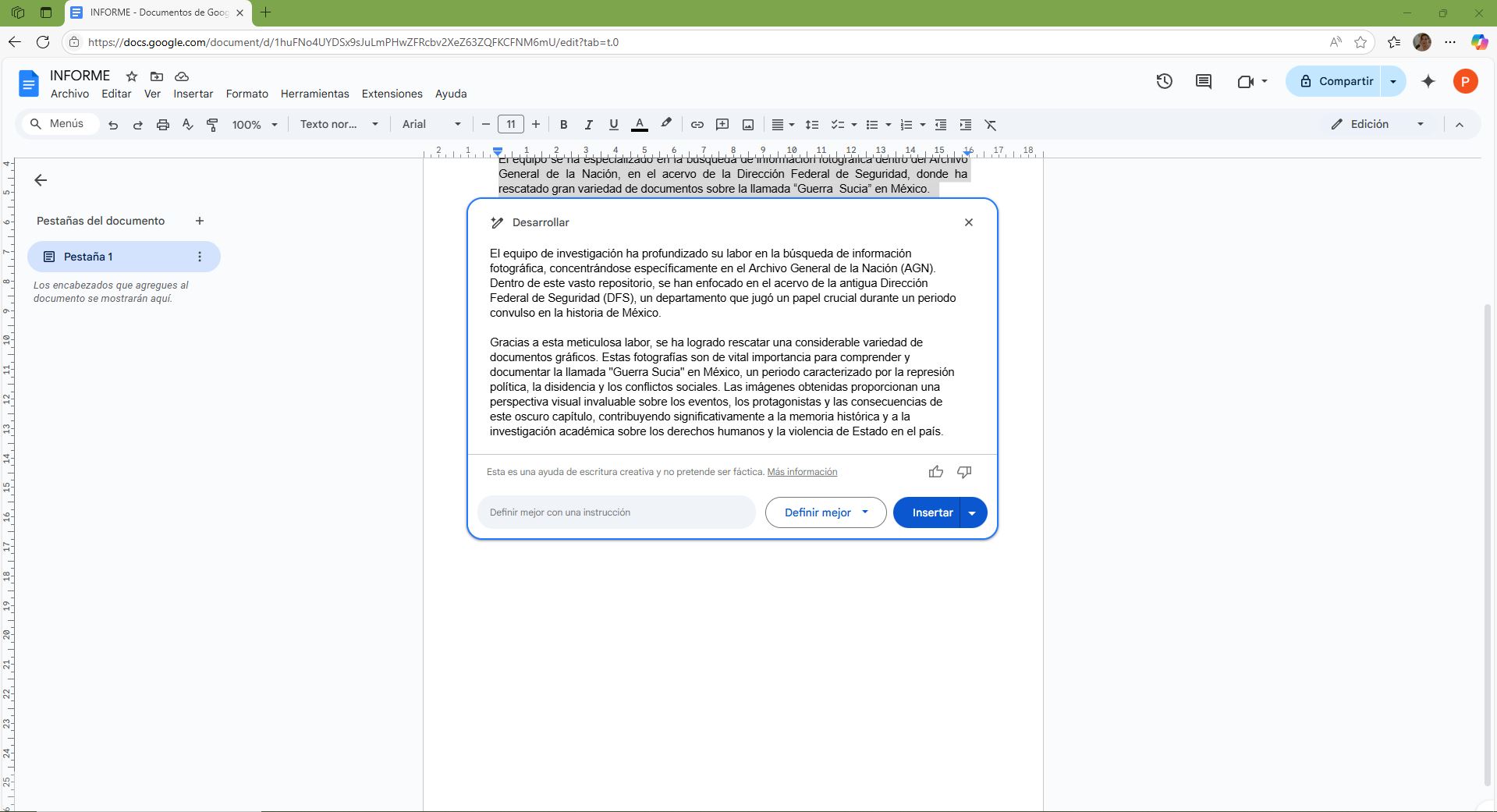Give thumbs up to the suggestion
This screenshot has height=812, width=1497.
[935, 472]
